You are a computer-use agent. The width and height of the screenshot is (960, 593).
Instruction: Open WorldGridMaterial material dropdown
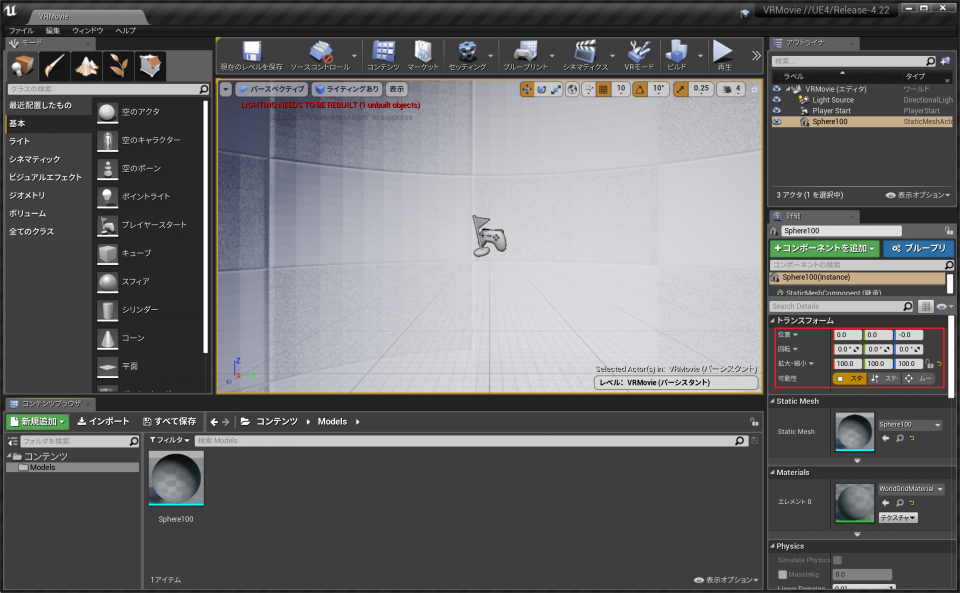911,489
